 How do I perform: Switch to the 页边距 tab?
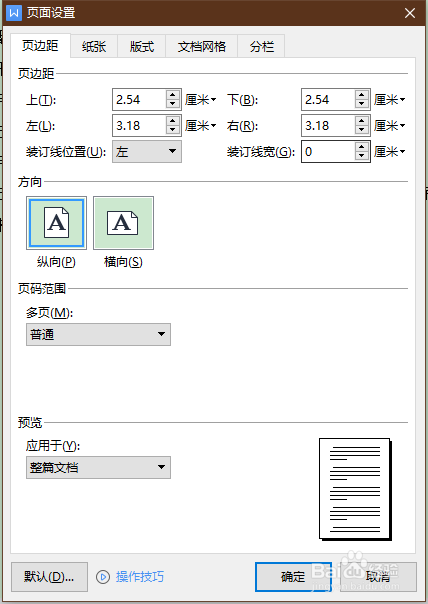pos(40,46)
